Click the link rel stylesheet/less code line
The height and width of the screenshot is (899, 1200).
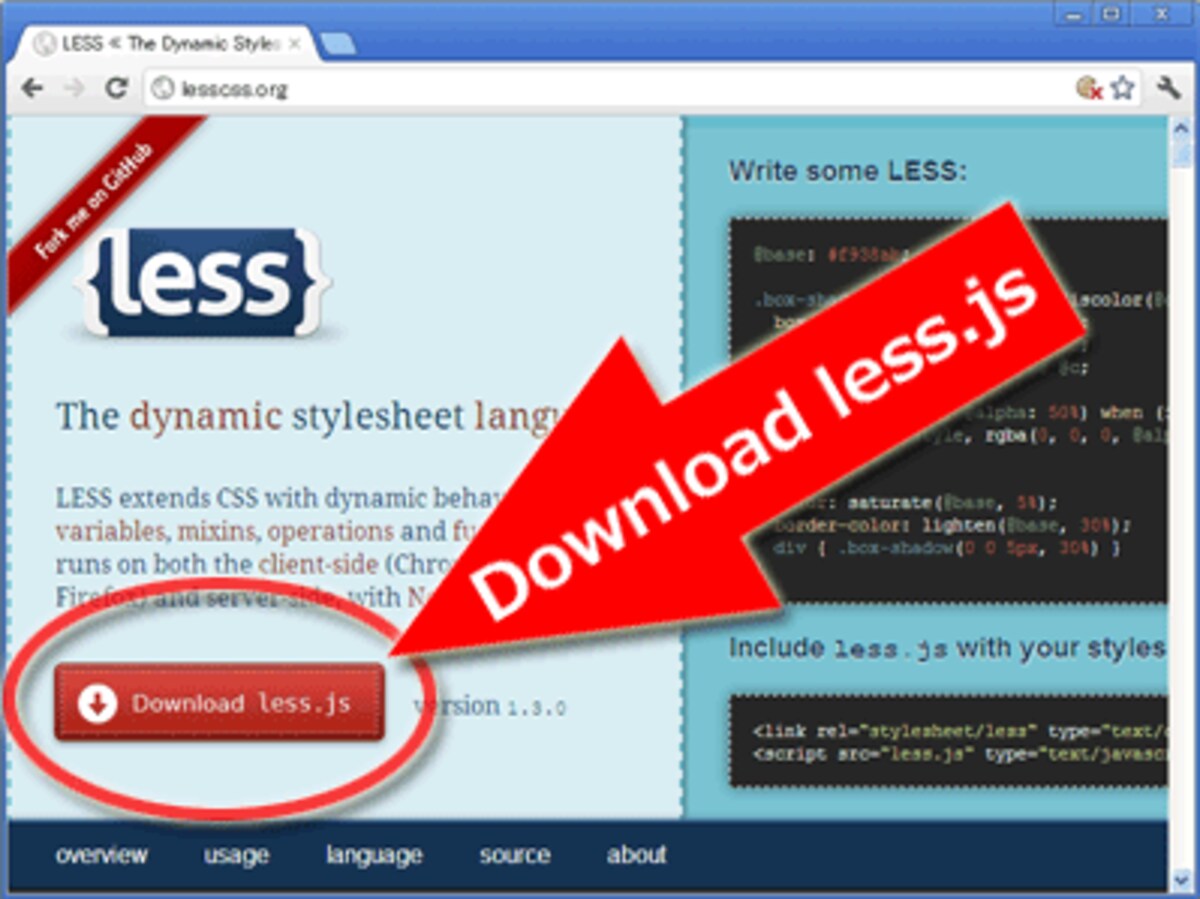[x=958, y=730]
